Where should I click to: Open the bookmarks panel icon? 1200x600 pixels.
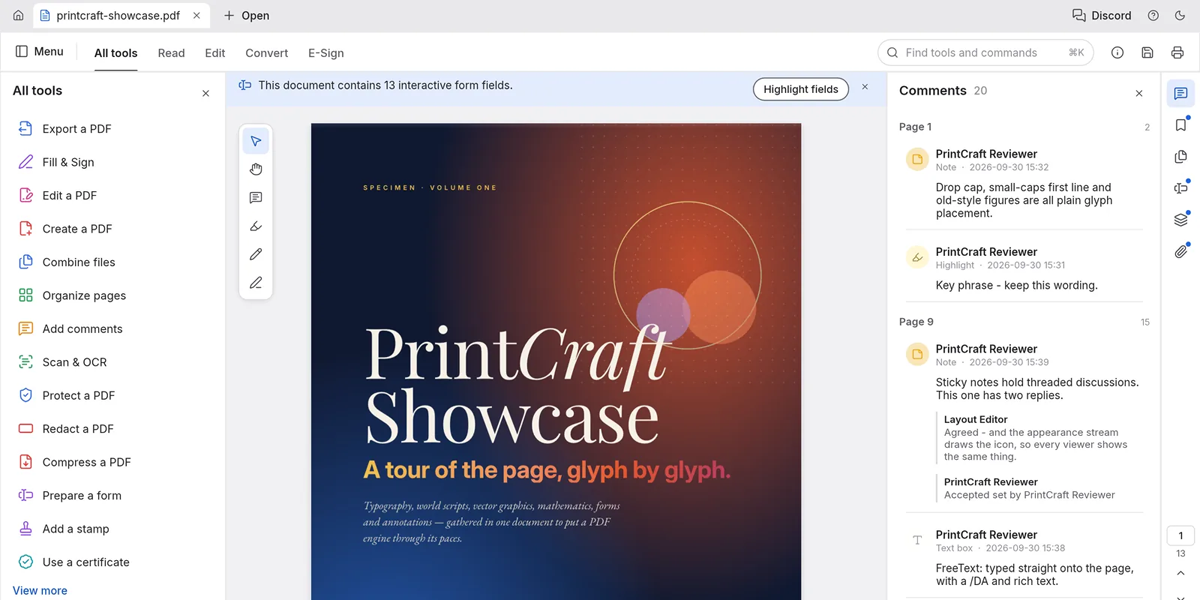pyautogui.click(x=1181, y=125)
